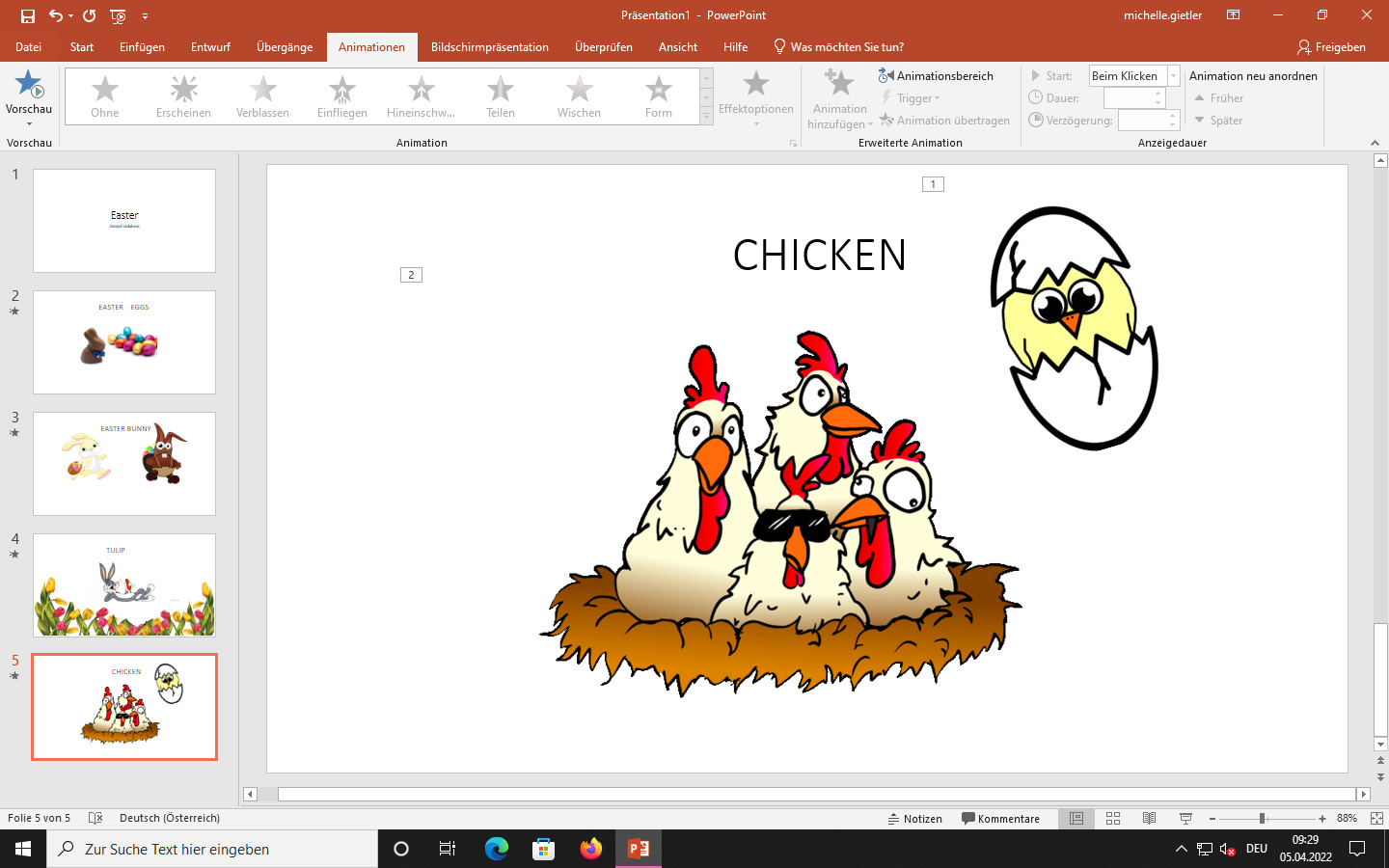Image resolution: width=1389 pixels, height=868 pixels.
Task: Open Animation group dialog launcher
Action: pos(794,143)
